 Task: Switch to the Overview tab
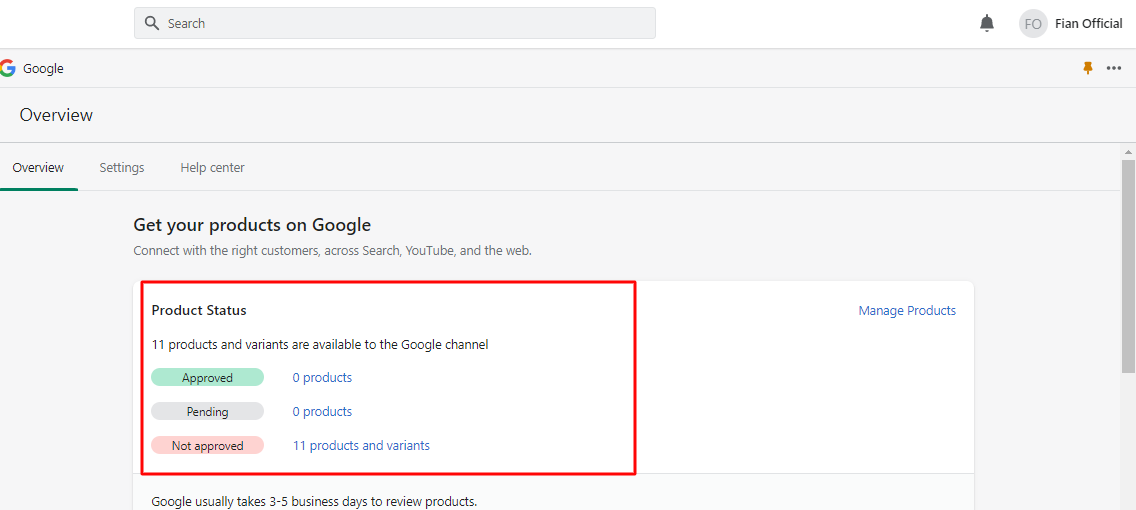click(x=38, y=168)
